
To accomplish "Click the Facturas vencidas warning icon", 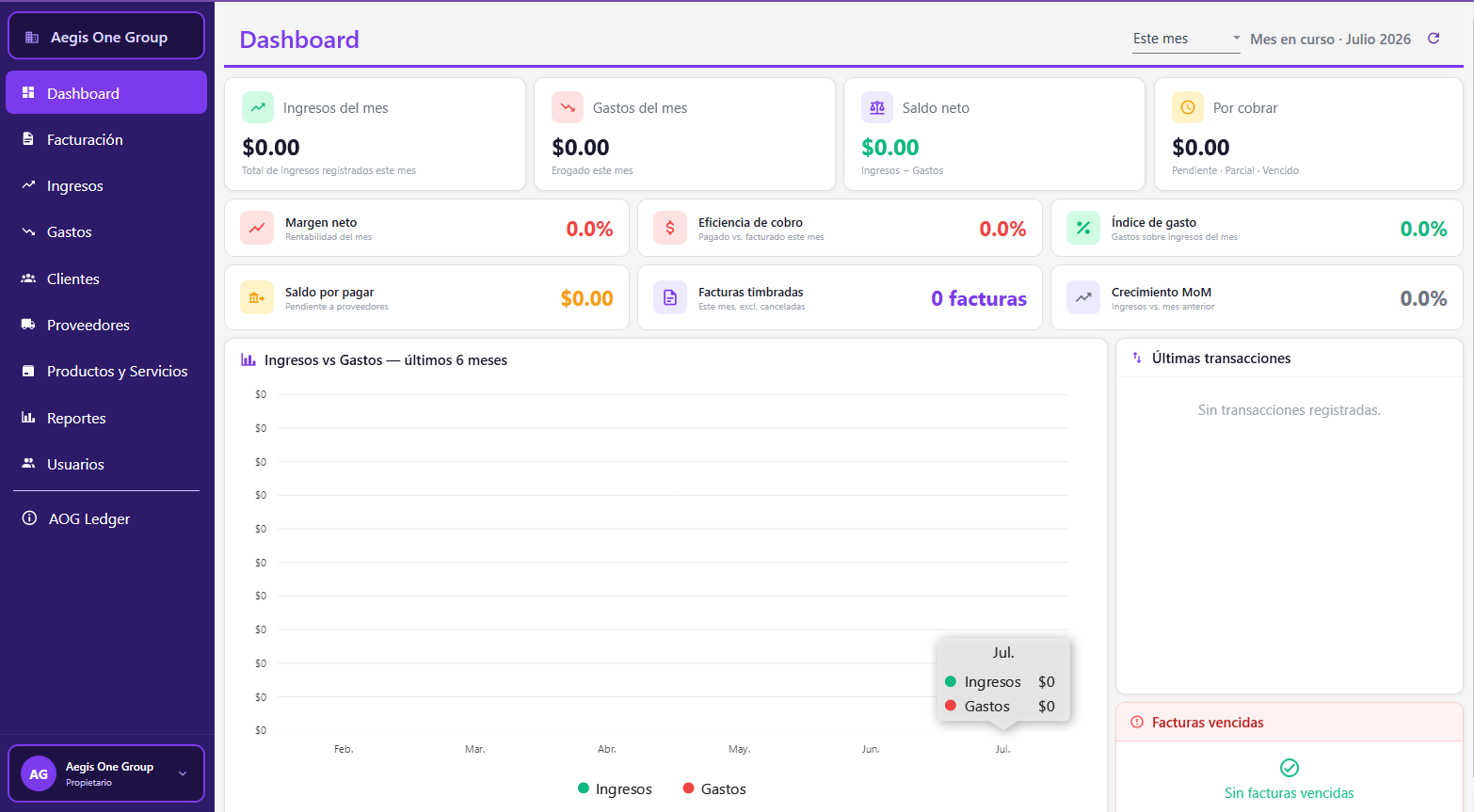I will (x=1137, y=722).
